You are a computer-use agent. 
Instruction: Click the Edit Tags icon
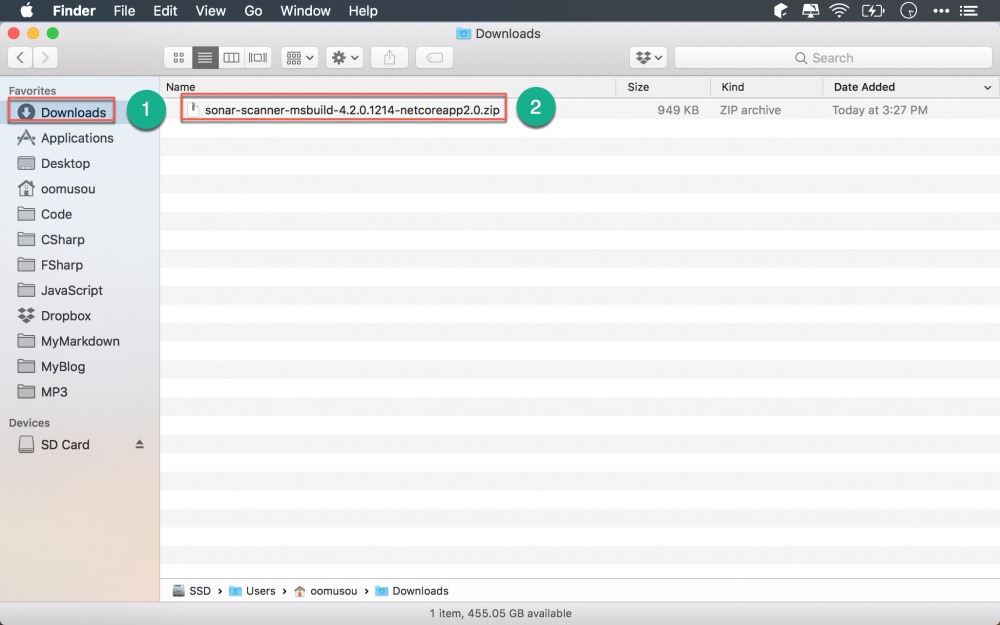pos(434,57)
